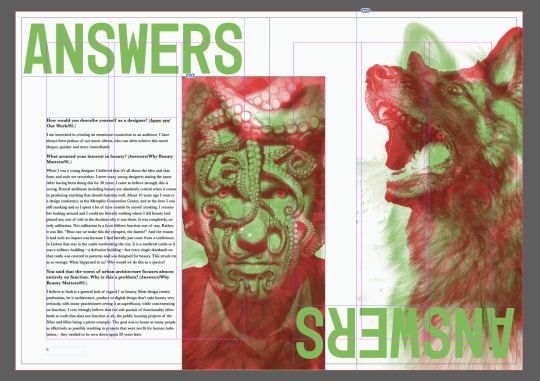Image resolution: width=540 pixels, height=381 pixels.
Task: Click the paragraph starting 'I am interested in creating'
Action: pos(107,141)
